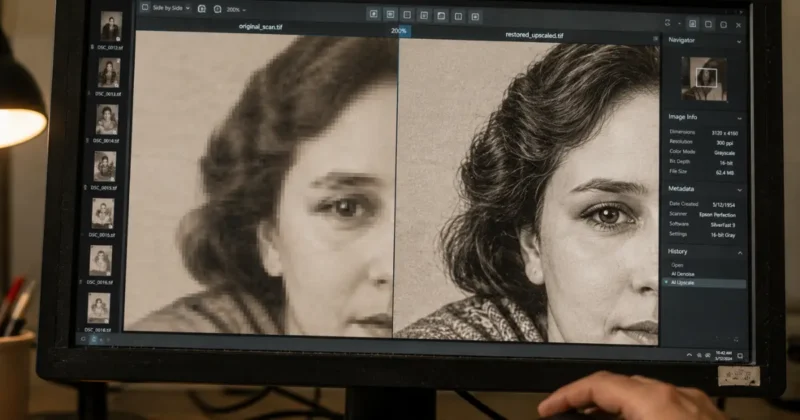
Task: Click the 16-bit Gray settings value
Action: (x=723, y=235)
